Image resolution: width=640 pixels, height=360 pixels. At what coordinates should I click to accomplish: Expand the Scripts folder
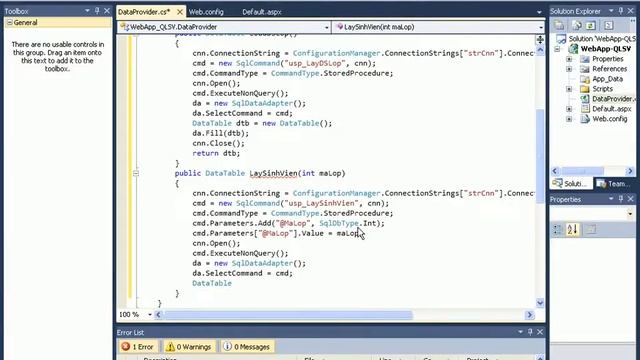(569, 89)
